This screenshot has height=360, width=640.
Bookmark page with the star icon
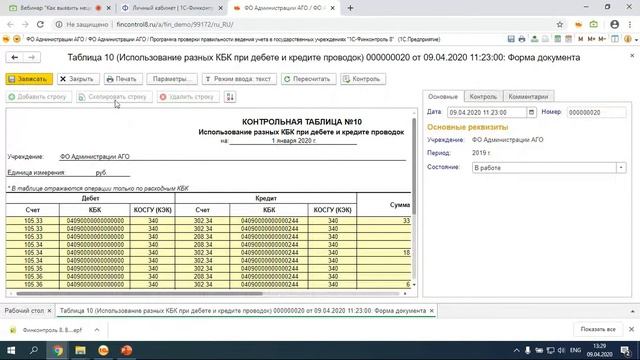(x=560, y=24)
